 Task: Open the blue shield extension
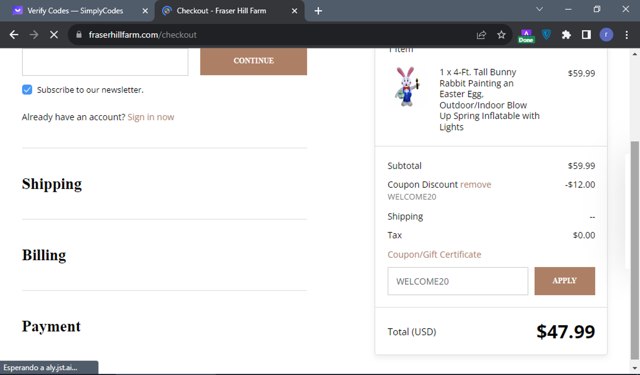click(546, 35)
